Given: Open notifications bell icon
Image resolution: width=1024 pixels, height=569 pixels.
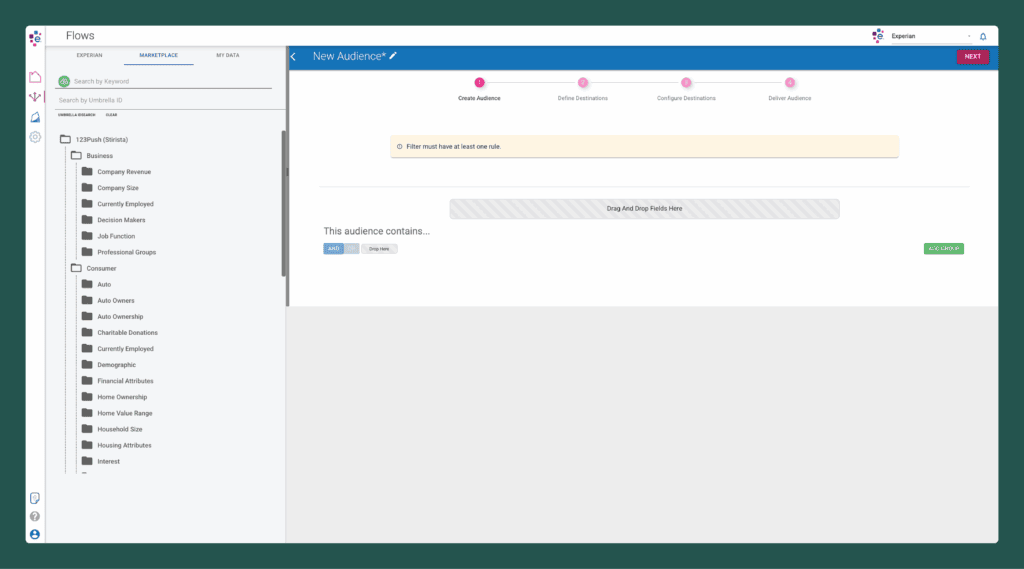Looking at the screenshot, I should 983,37.
